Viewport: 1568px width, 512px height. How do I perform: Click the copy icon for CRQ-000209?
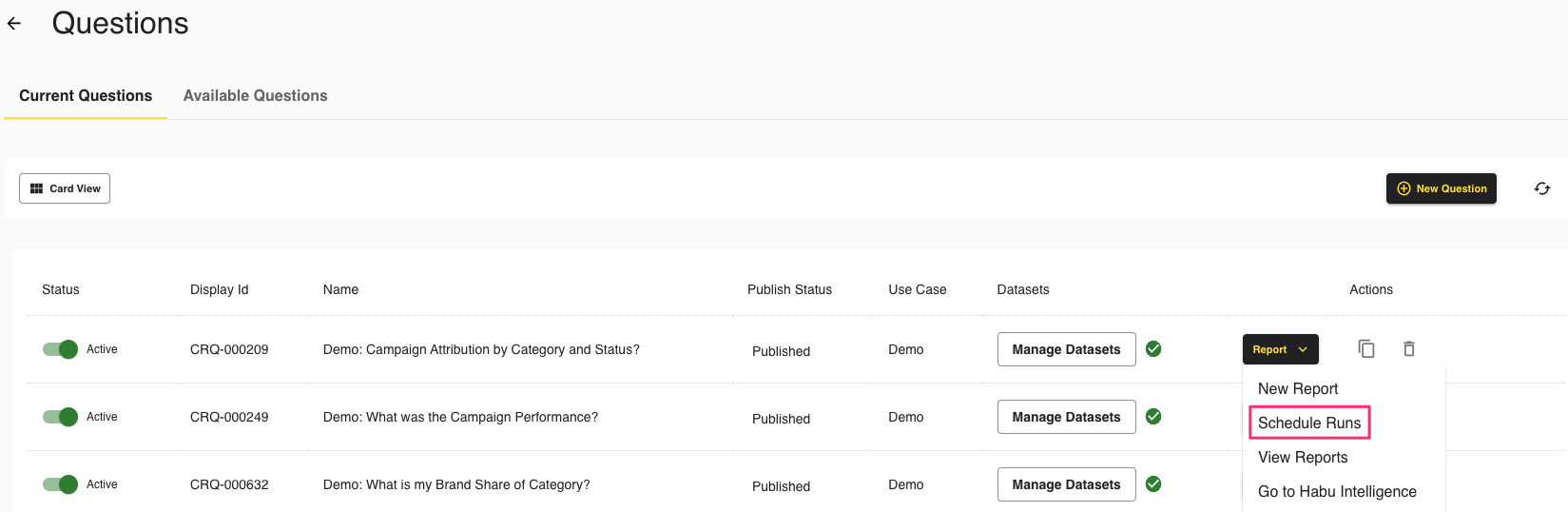click(x=1365, y=349)
